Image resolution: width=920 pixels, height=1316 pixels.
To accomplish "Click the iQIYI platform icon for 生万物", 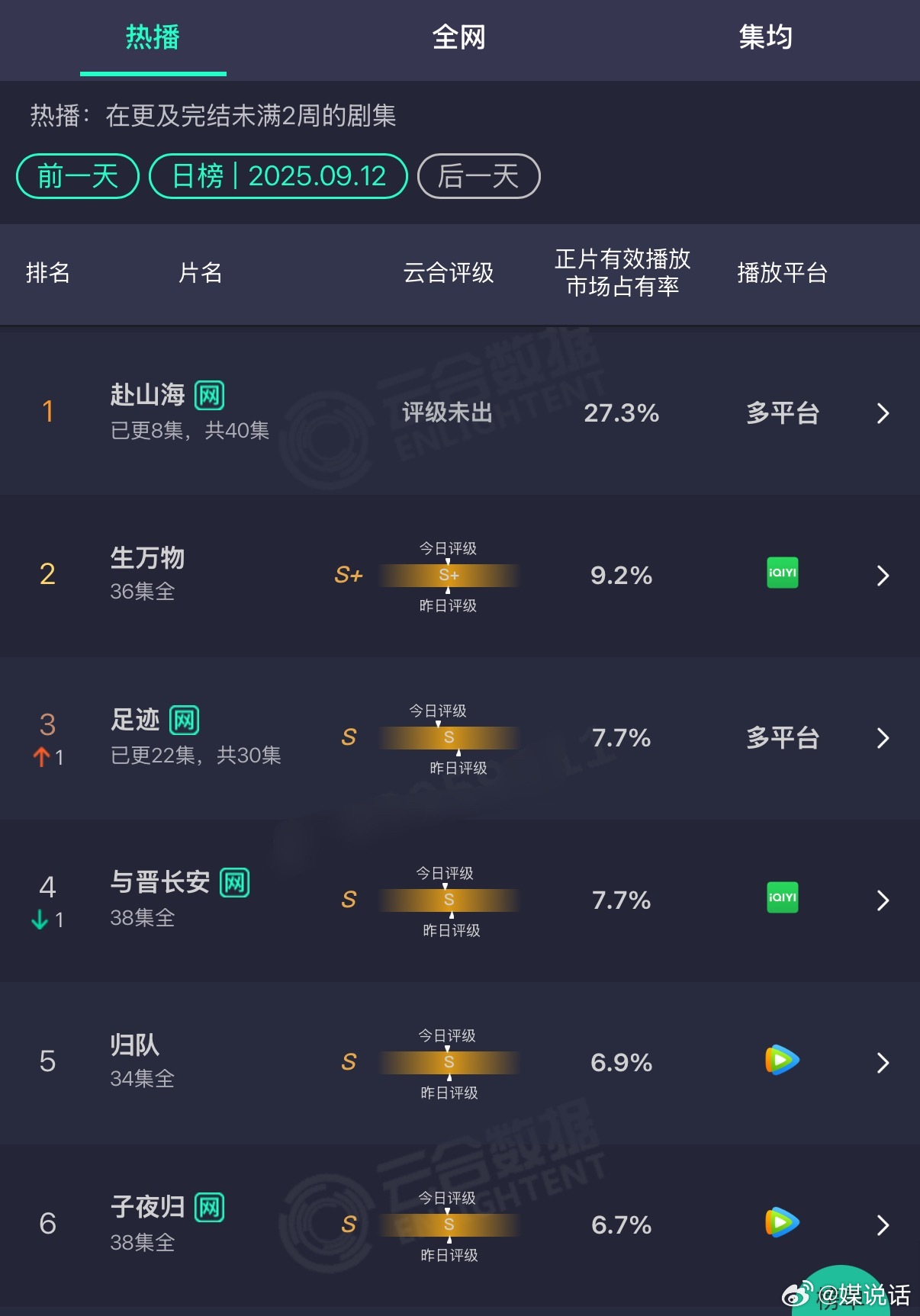I will coord(782,573).
